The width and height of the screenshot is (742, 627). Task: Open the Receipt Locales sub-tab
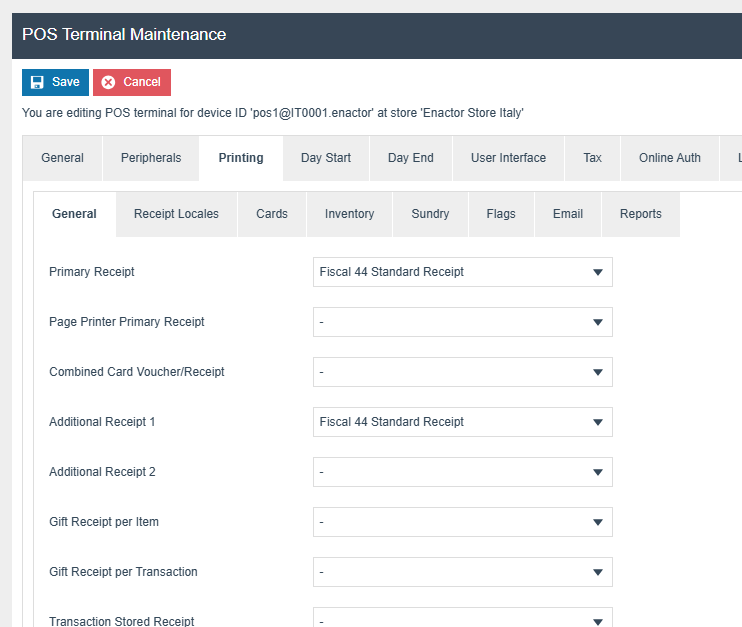(x=176, y=214)
